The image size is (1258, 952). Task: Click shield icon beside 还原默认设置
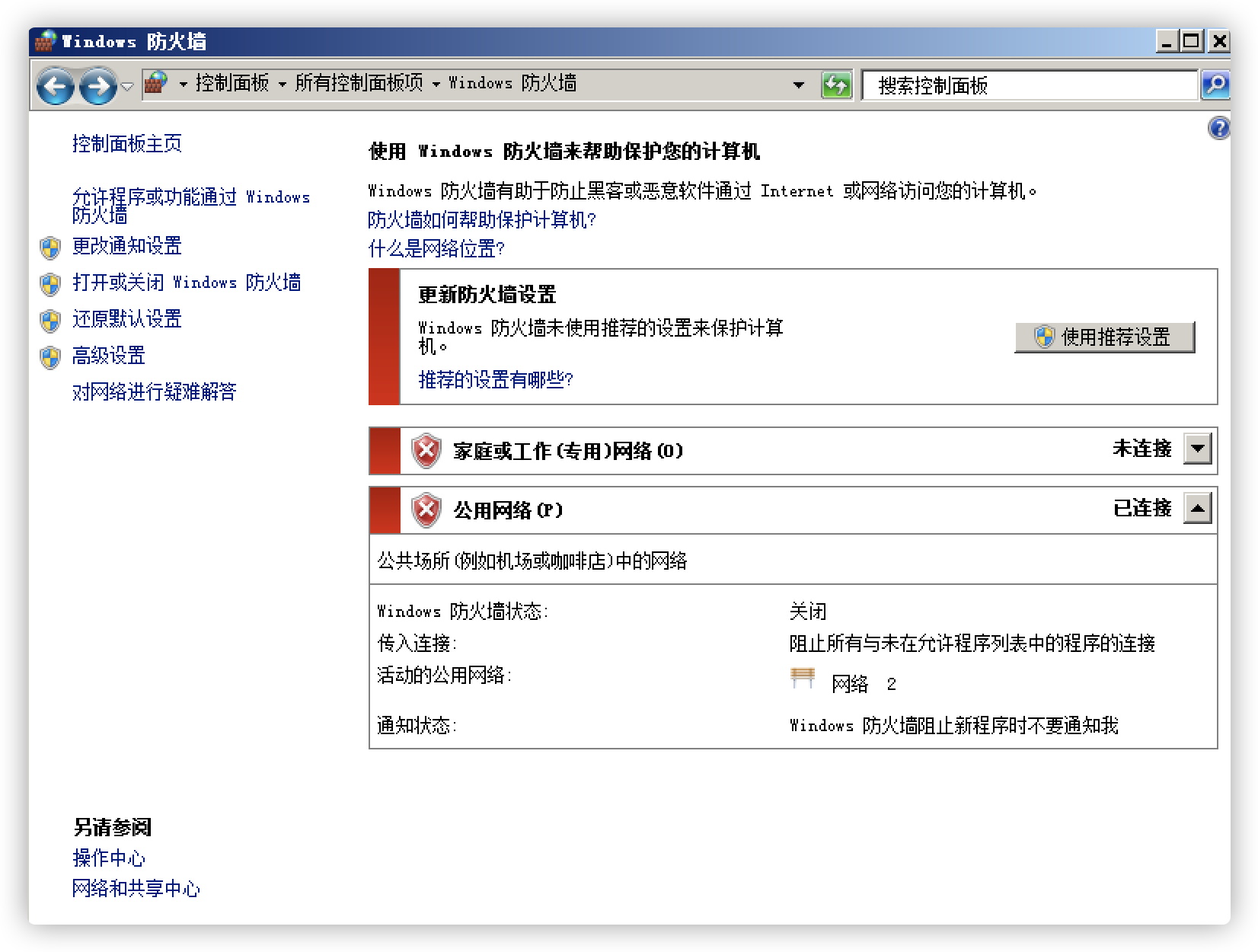[x=50, y=321]
